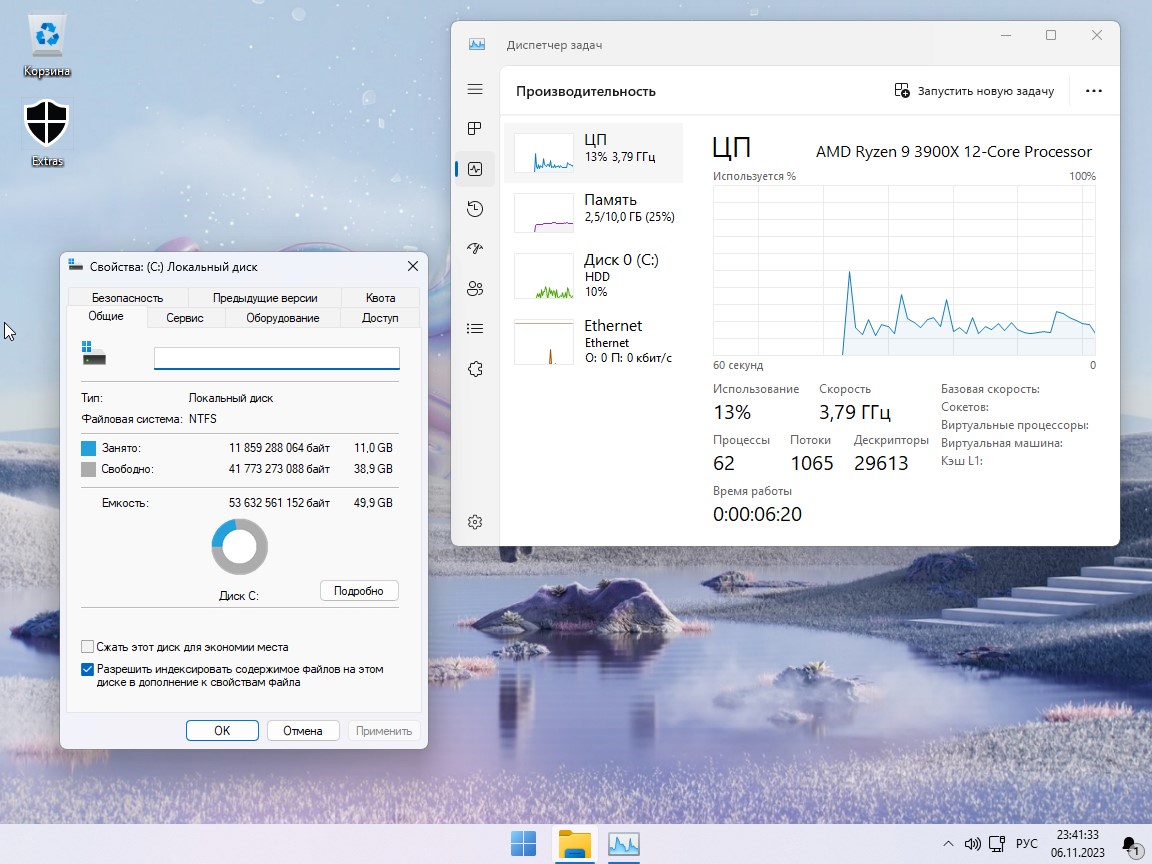This screenshot has width=1152, height=864.
Task: Click the three-dots more options button
Action: 1093,91
